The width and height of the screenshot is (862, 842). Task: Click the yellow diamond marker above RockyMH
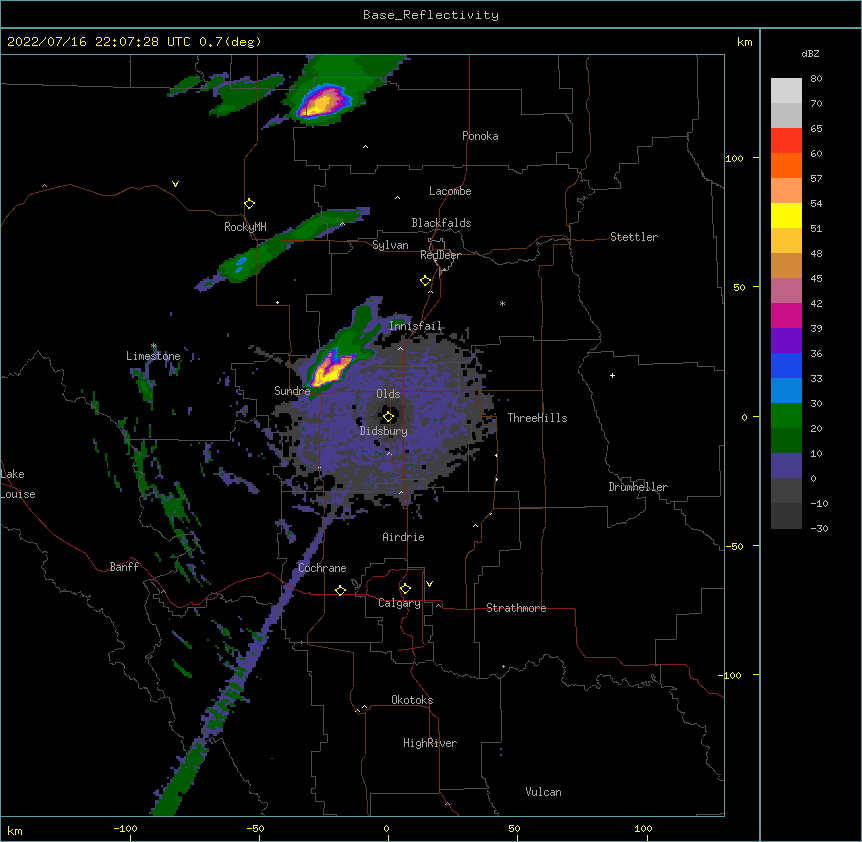coord(249,204)
